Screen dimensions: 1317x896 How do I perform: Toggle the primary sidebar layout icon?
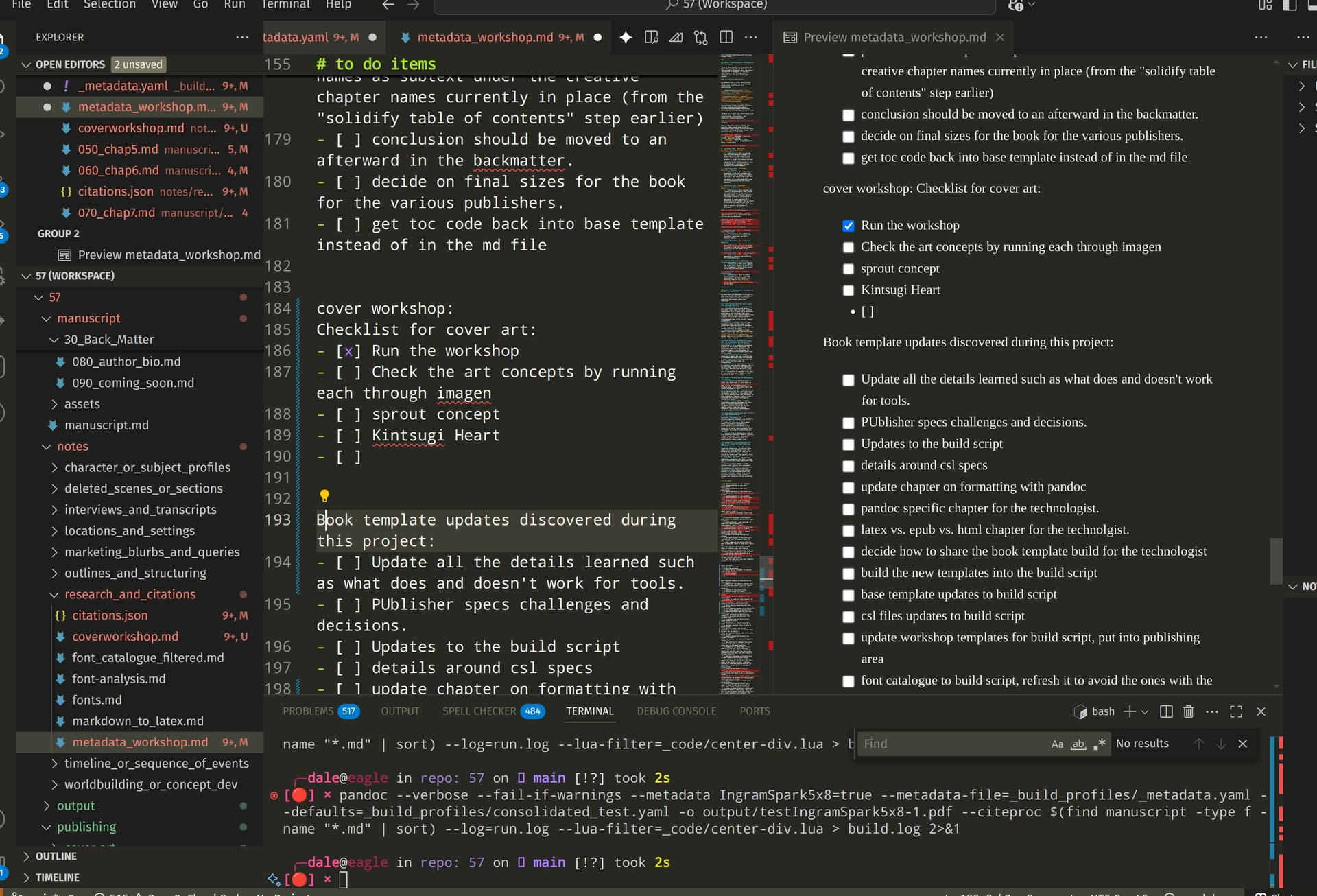tap(1290, 5)
